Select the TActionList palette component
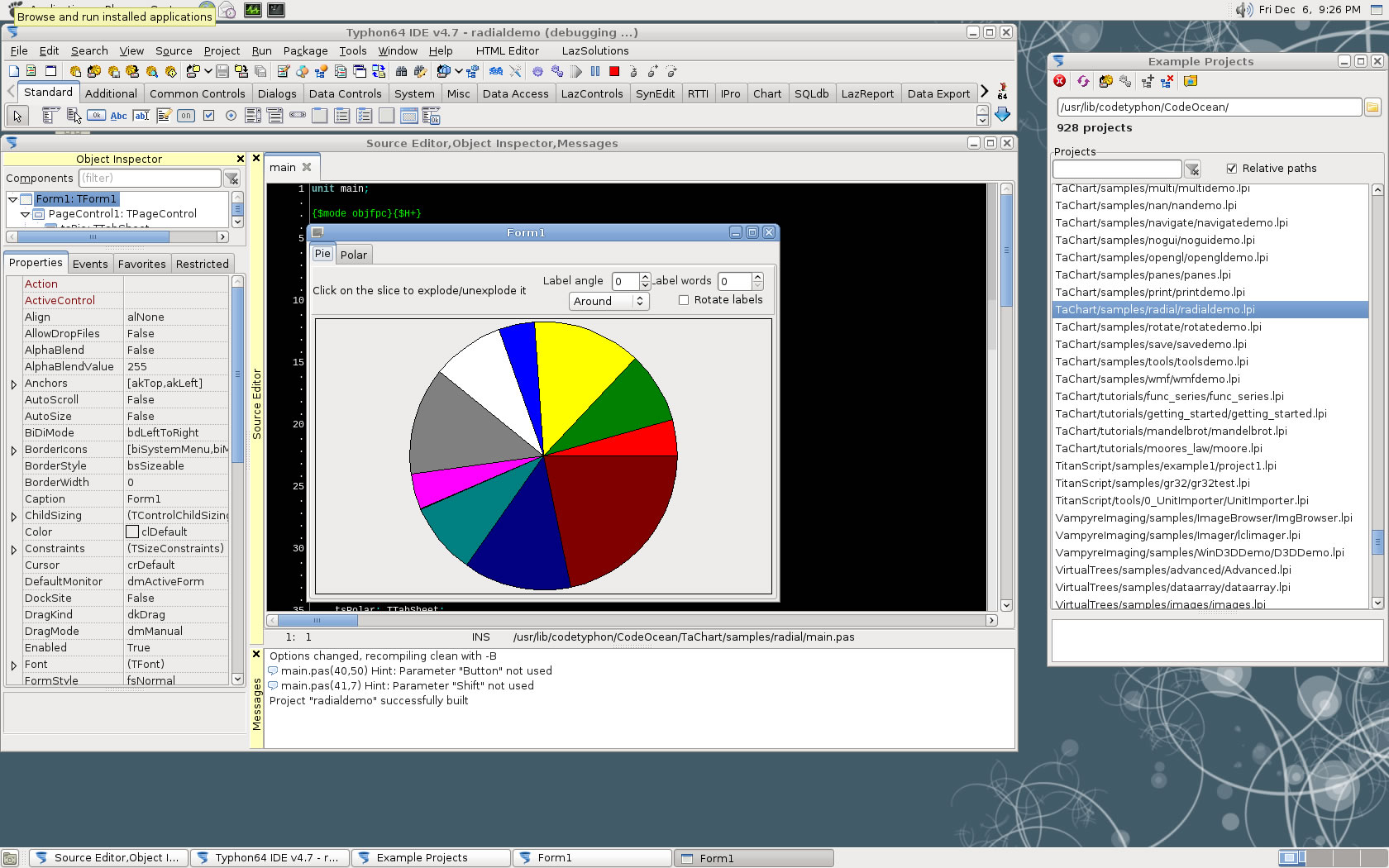 [432, 116]
